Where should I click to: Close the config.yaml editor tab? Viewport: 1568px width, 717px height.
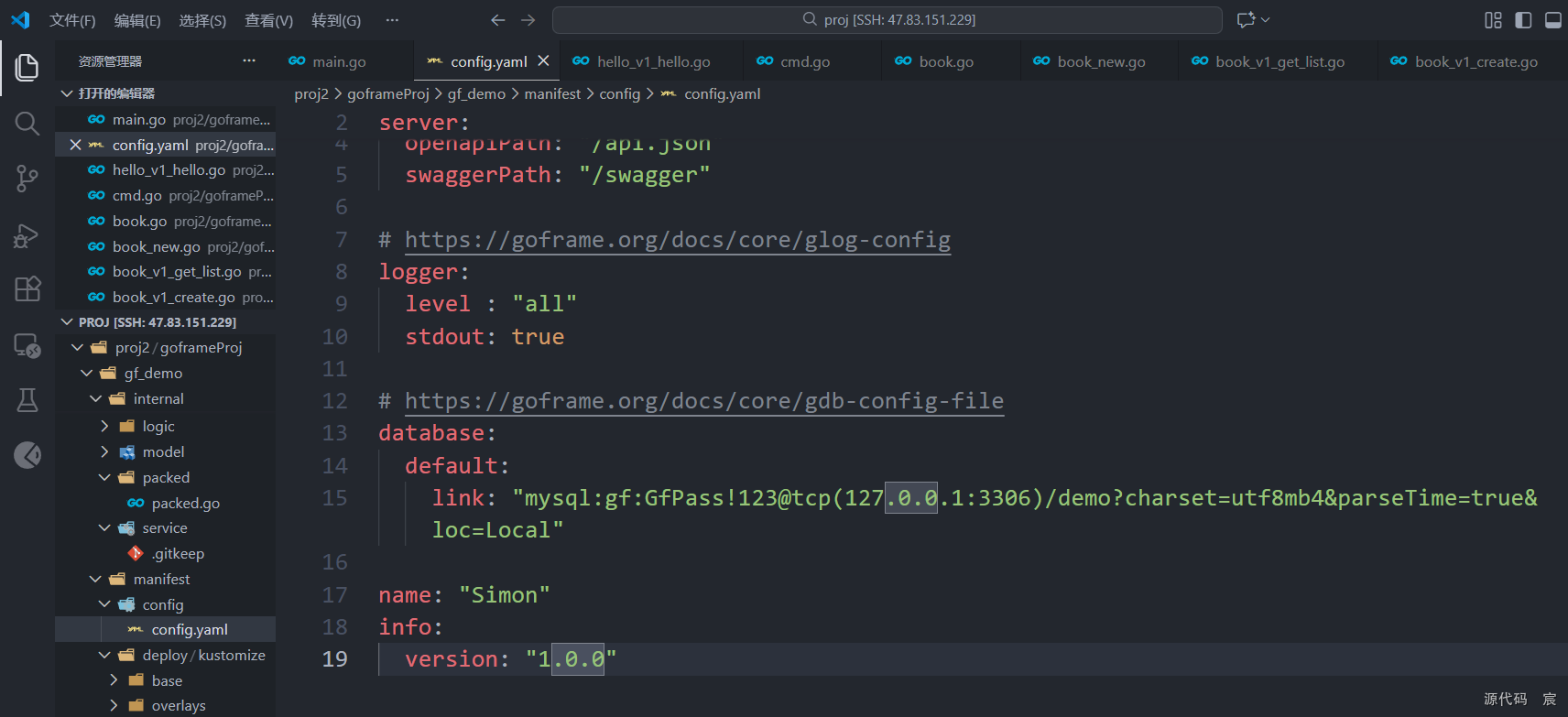coord(543,60)
